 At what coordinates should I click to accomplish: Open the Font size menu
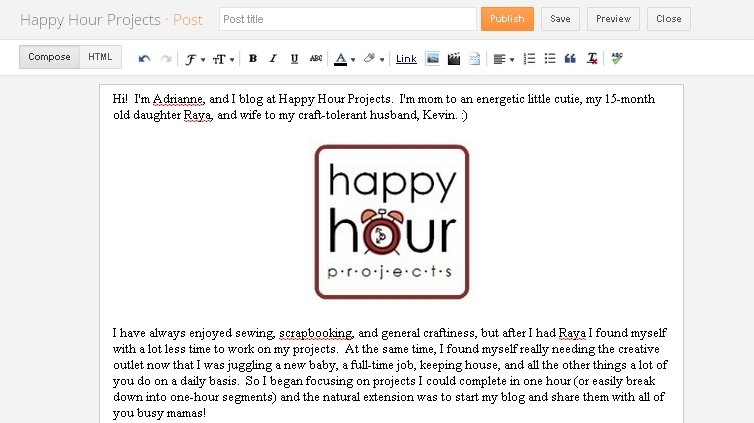coord(223,59)
